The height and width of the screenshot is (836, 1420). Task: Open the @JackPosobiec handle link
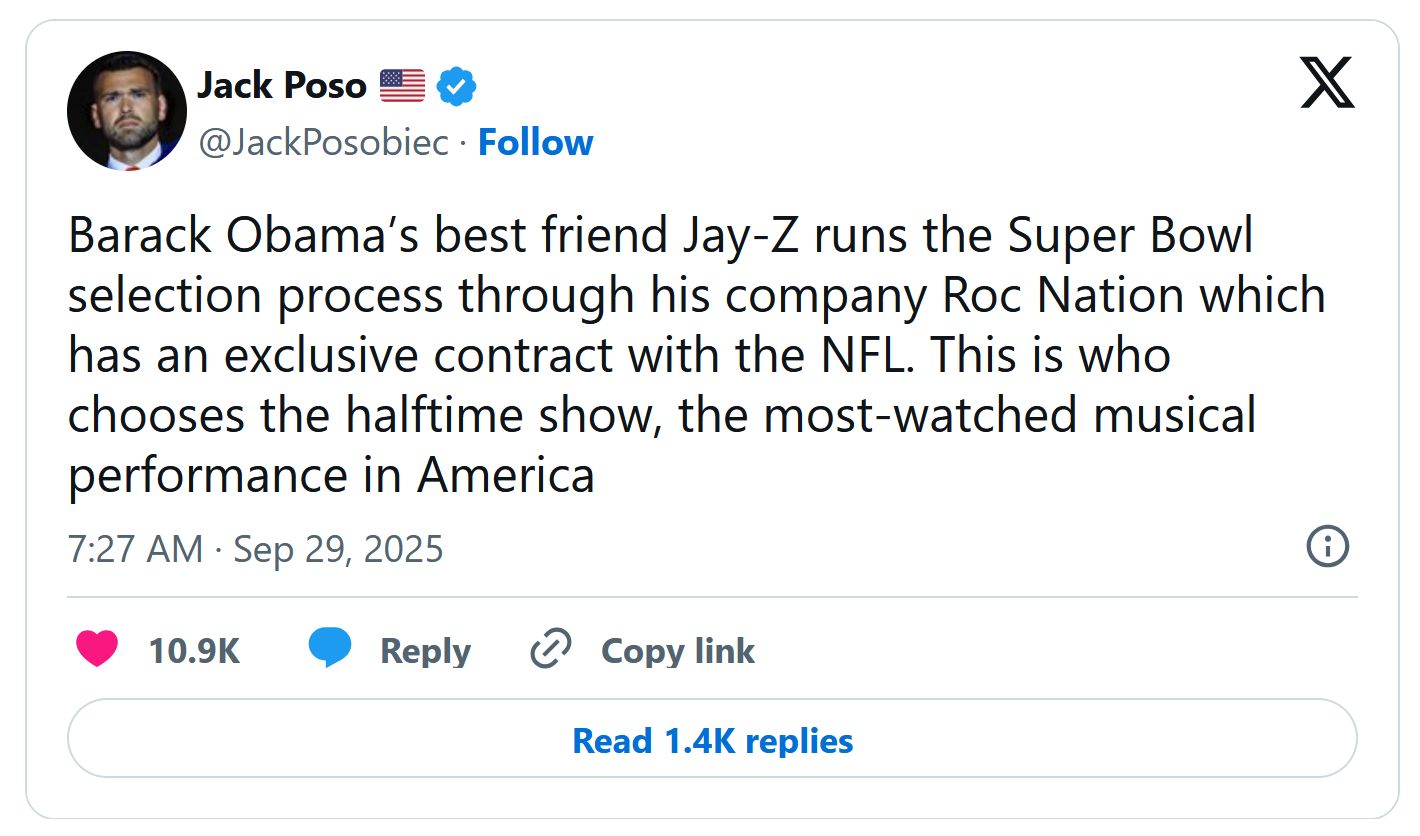[x=324, y=143]
